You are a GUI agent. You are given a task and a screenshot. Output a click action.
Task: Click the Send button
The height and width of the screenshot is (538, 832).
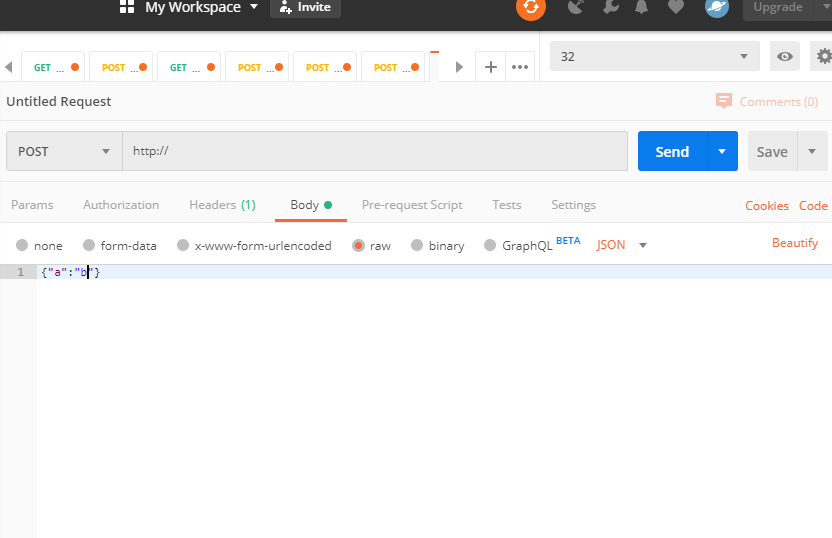672,151
